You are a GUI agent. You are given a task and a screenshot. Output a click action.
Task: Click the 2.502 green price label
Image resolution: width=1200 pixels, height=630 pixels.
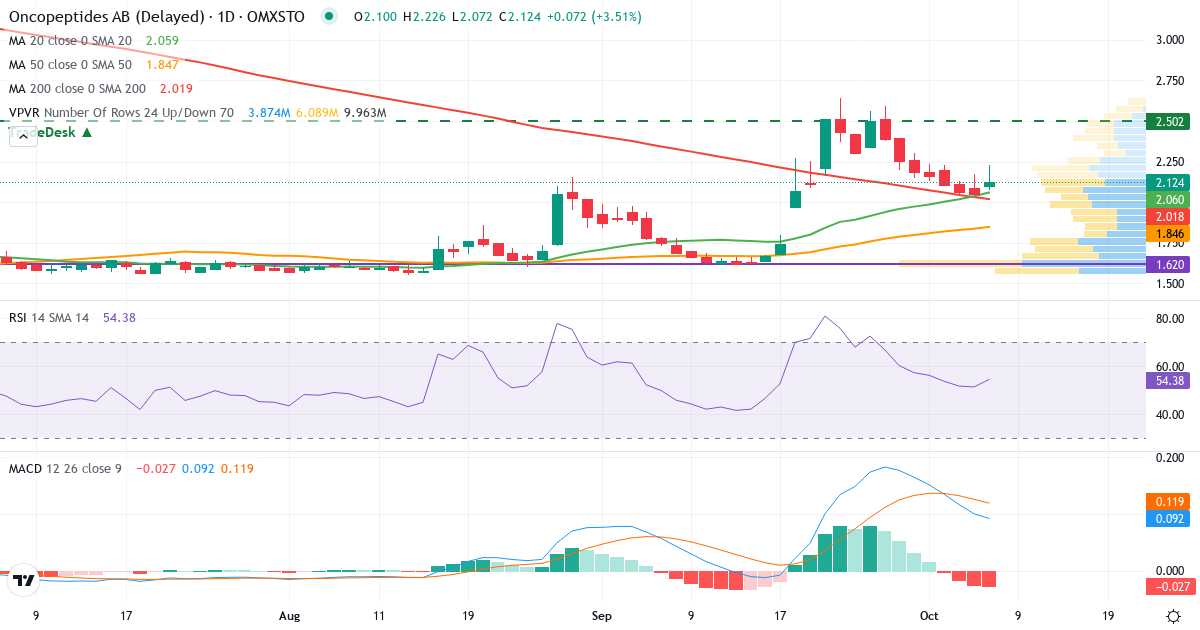pos(1169,121)
